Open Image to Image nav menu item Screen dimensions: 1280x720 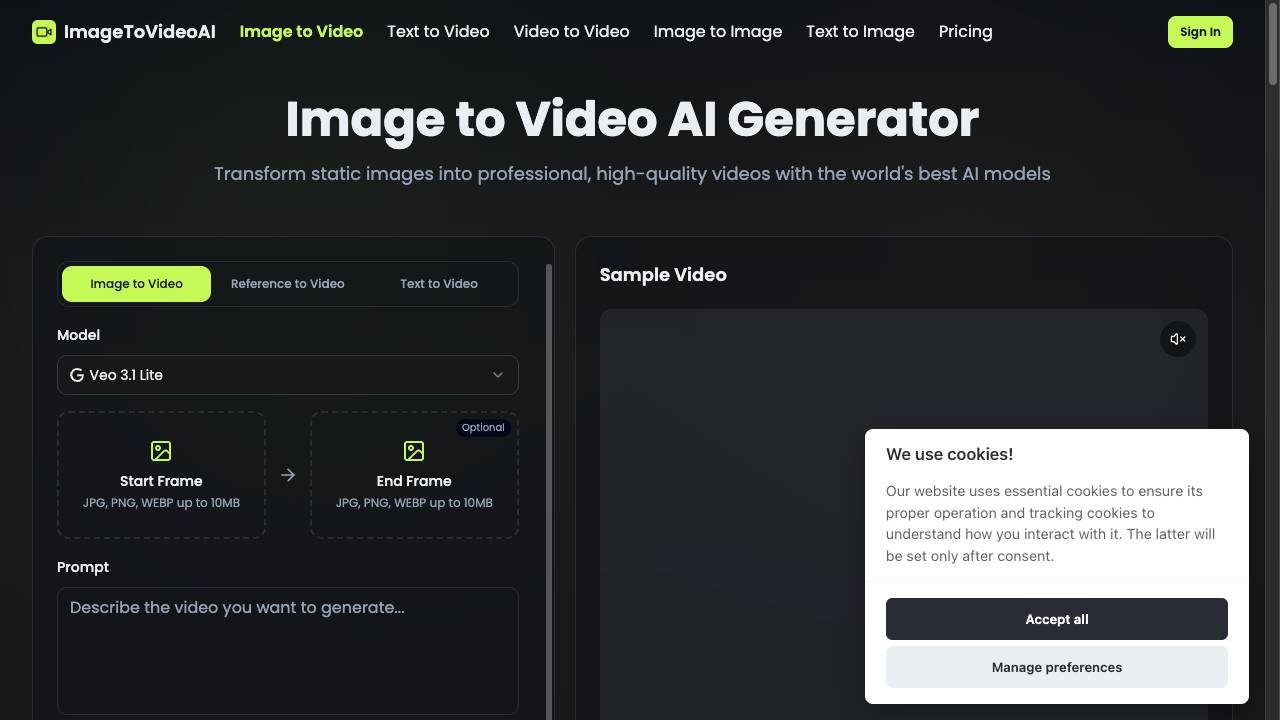click(718, 32)
